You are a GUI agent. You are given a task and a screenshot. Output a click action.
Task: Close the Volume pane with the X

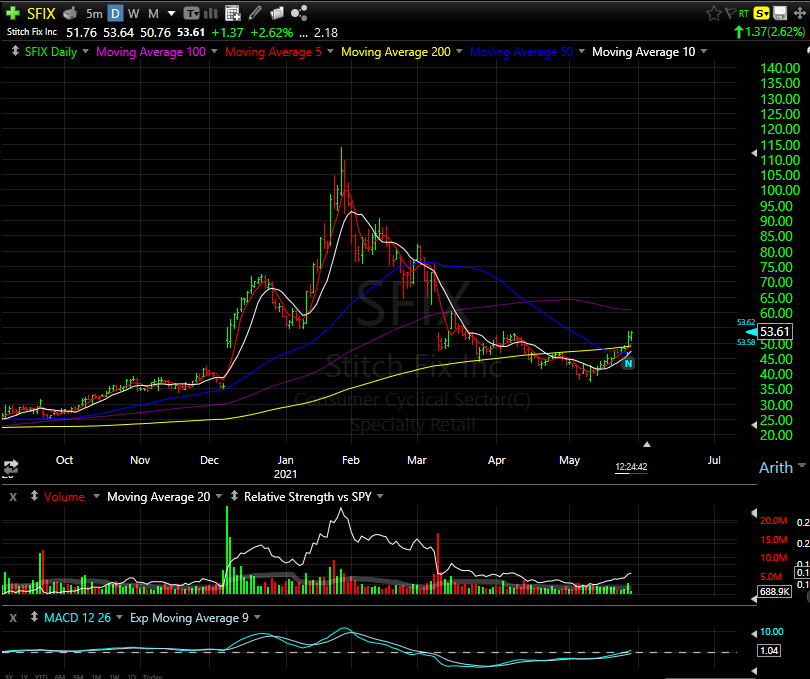click(x=13, y=496)
